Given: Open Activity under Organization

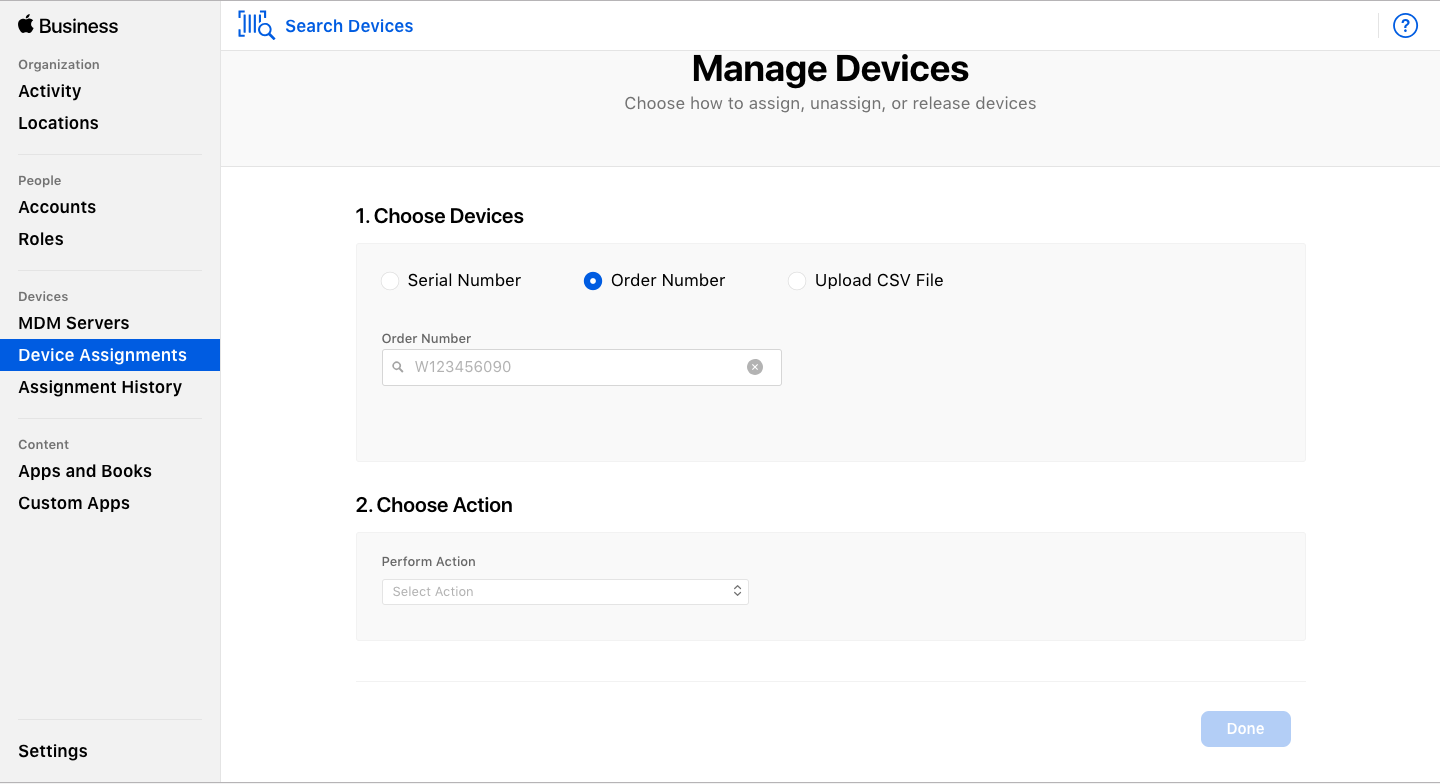Looking at the screenshot, I should click(49, 91).
